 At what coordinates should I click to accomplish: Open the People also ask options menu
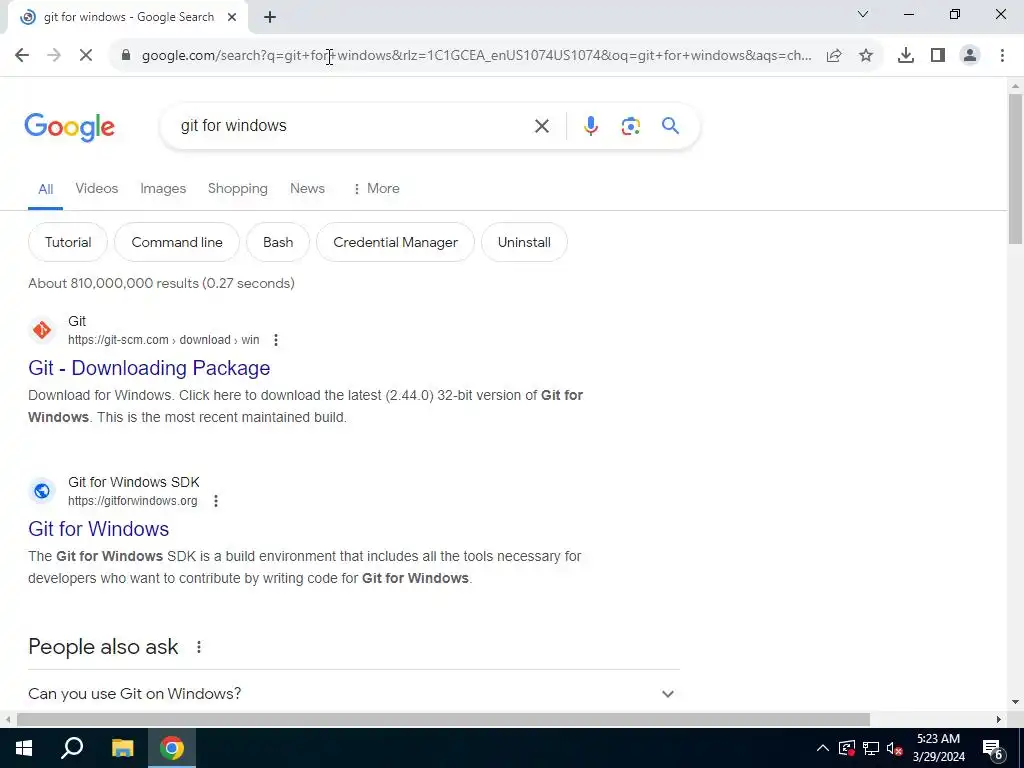coord(199,647)
